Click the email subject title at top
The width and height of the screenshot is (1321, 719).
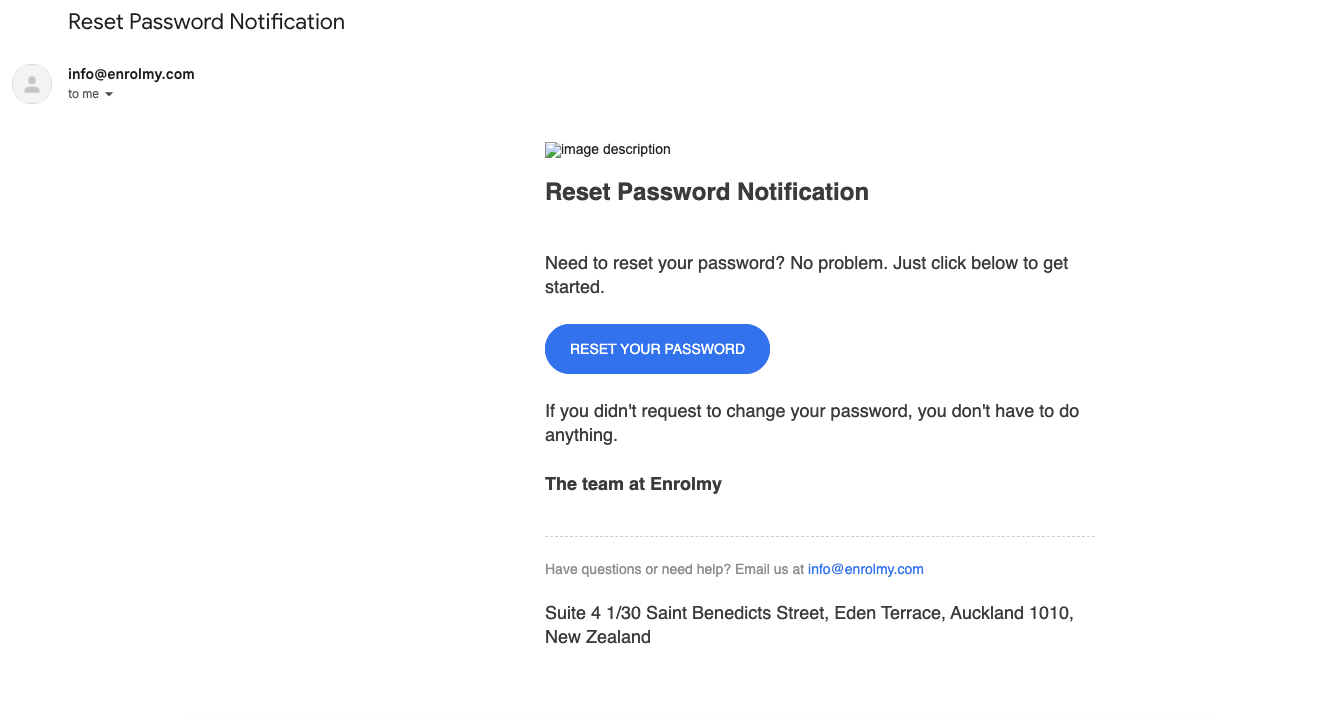[206, 22]
